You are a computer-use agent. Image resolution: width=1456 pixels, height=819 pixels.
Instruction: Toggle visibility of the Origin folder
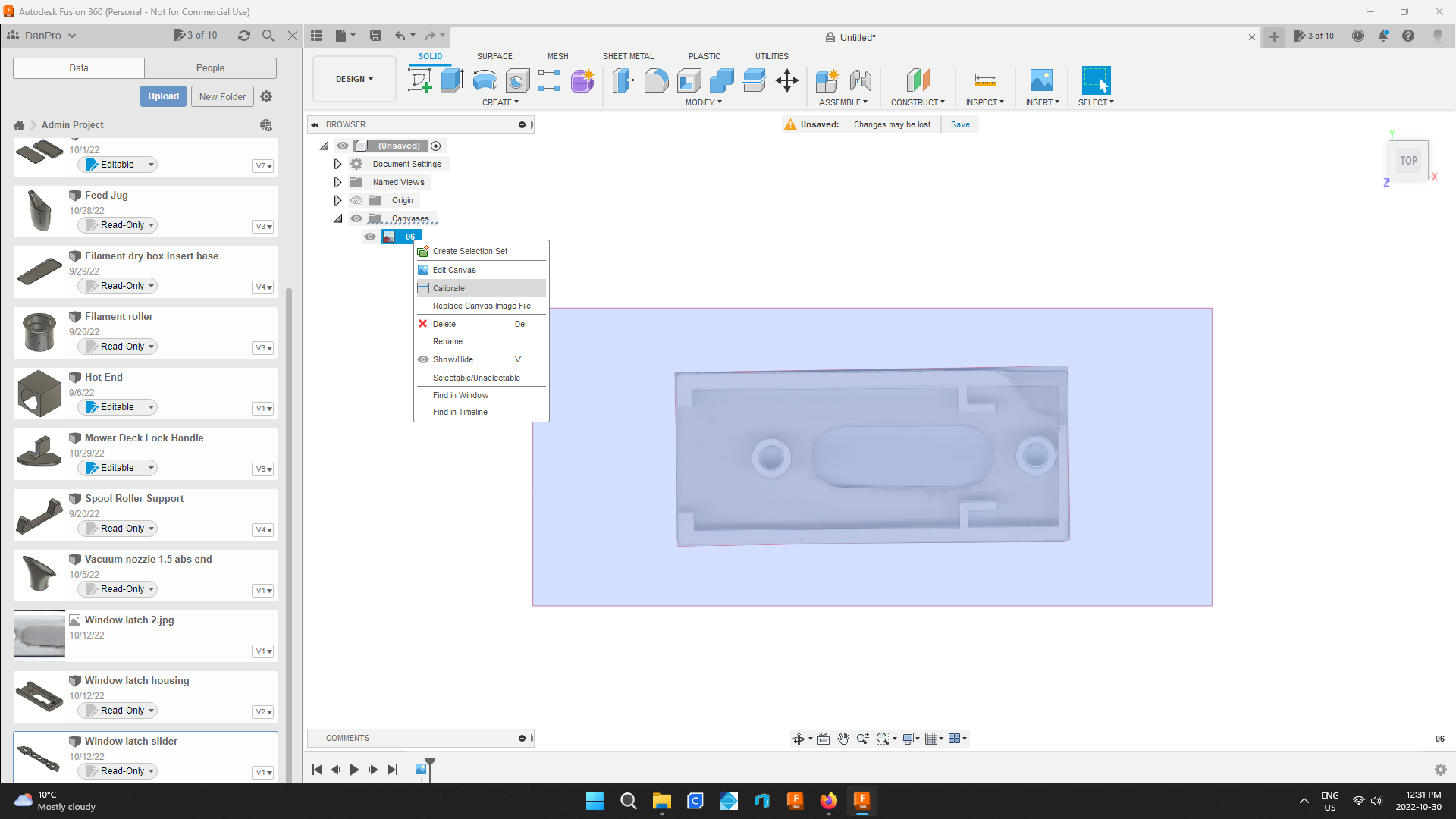point(356,200)
